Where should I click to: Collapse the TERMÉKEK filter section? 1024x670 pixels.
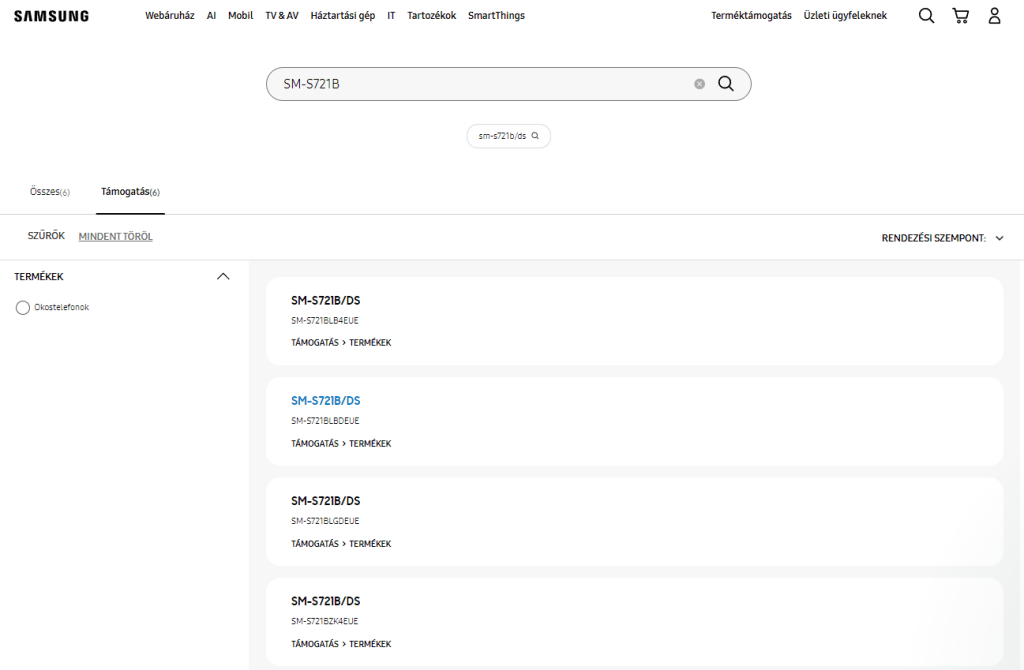point(223,277)
